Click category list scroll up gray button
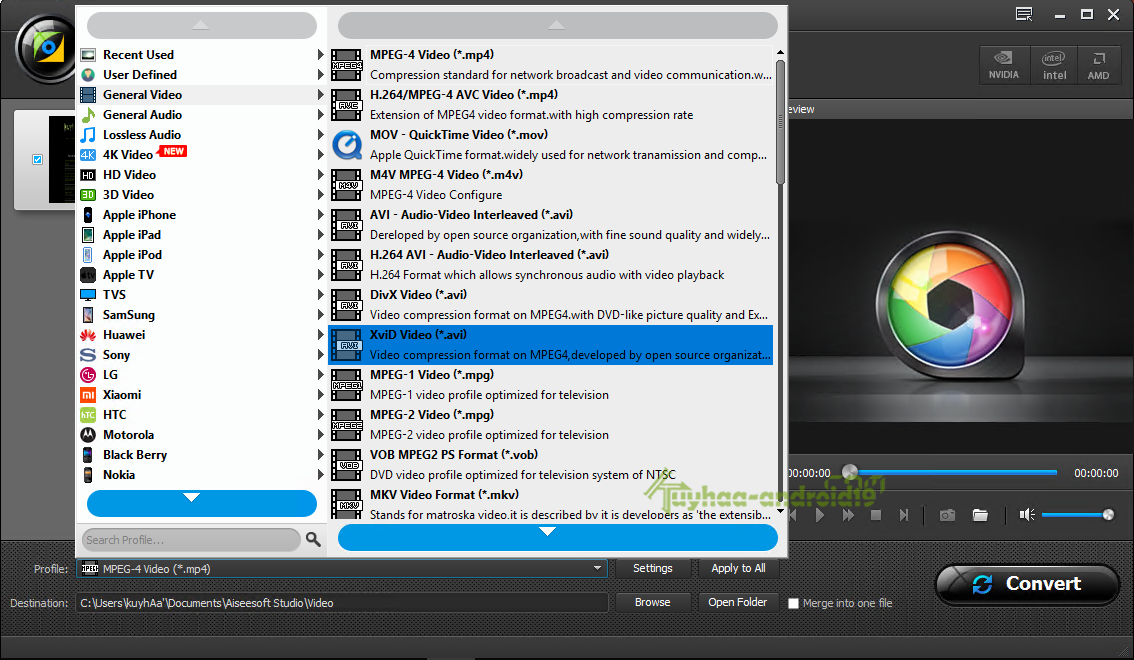Screen dimensions: 1134x660 tap(202, 25)
